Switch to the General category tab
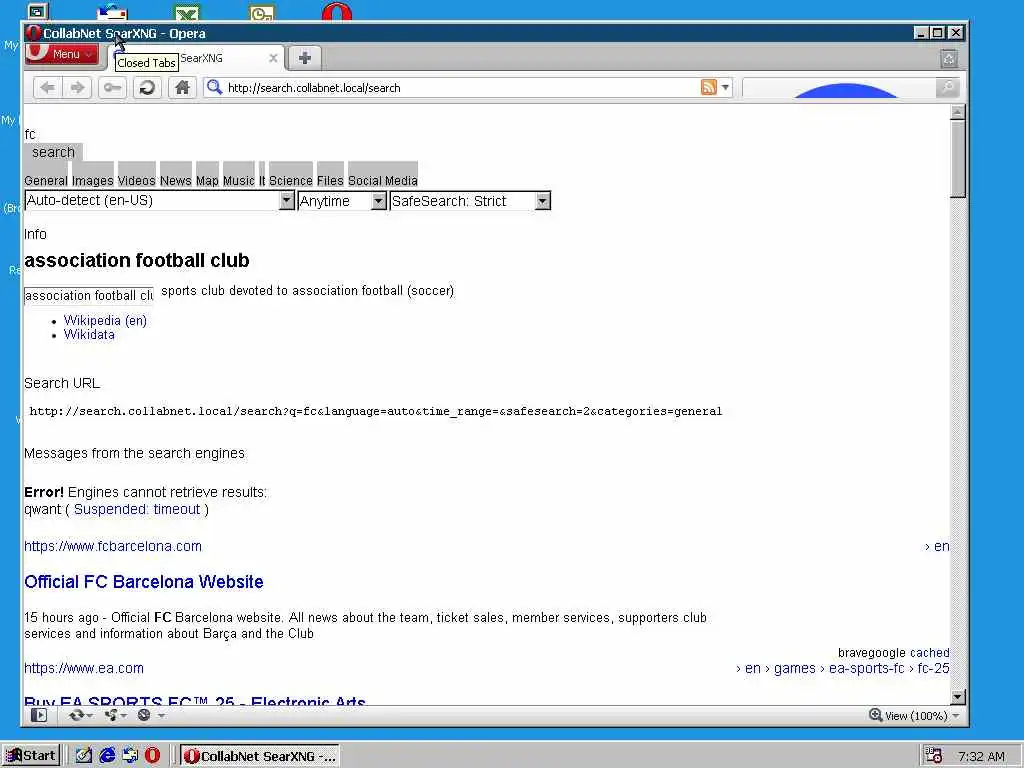 46,180
